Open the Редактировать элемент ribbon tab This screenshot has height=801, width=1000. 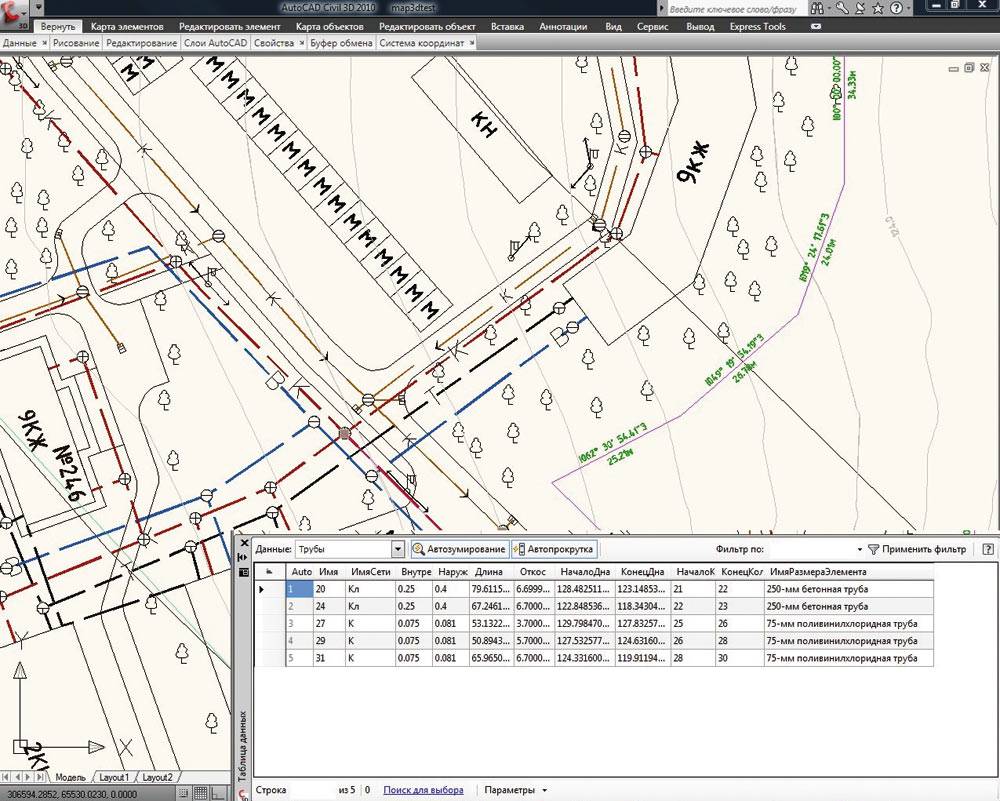click(230, 27)
